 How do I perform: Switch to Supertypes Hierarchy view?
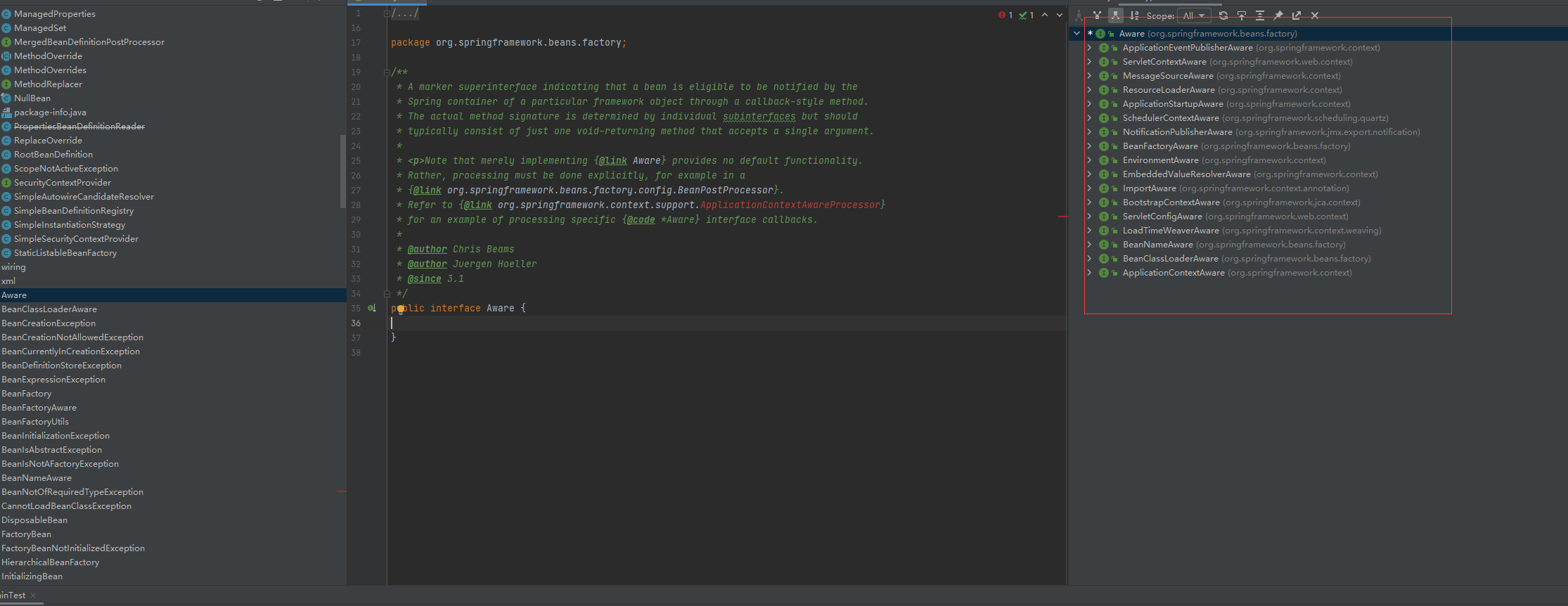tap(1097, 15)
